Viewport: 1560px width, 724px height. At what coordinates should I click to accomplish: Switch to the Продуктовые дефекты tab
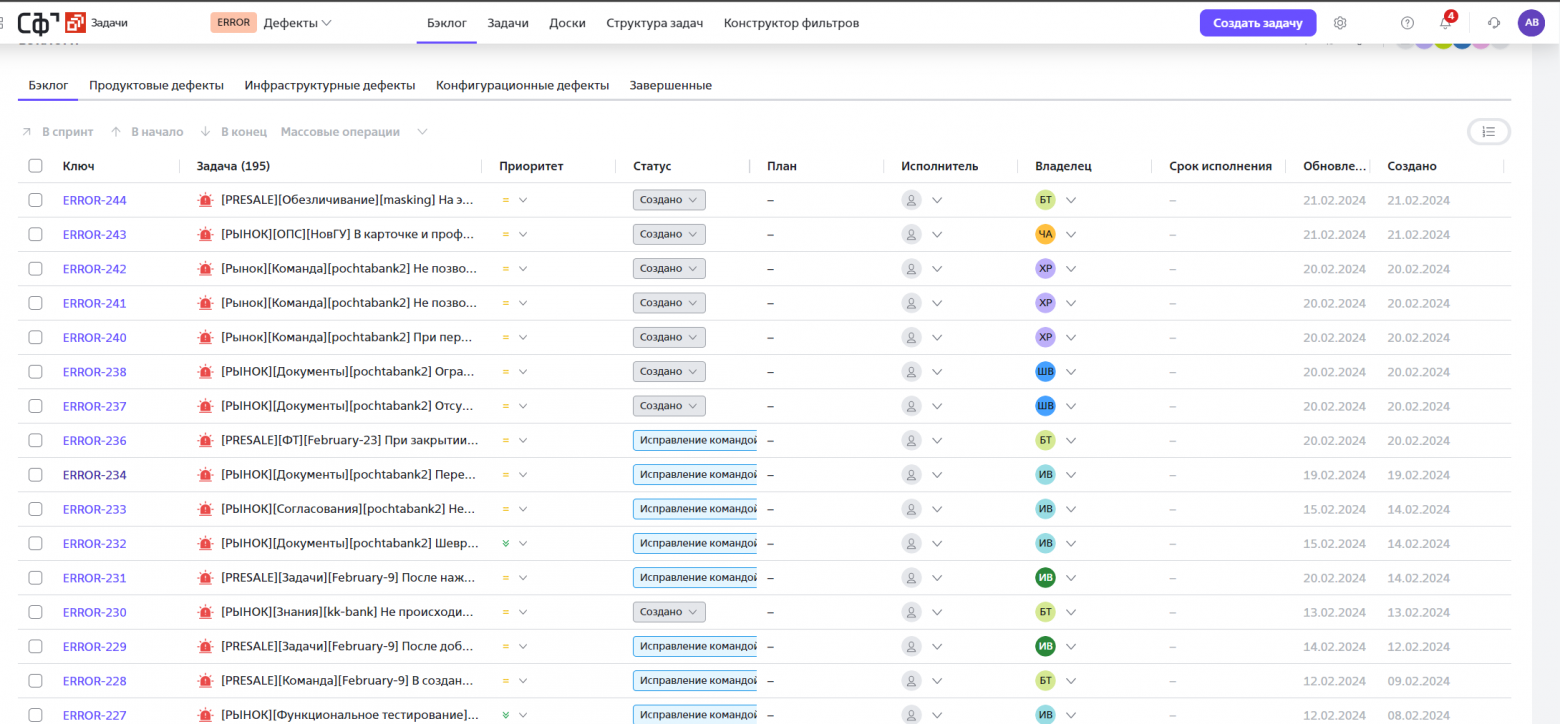[156, 86]
